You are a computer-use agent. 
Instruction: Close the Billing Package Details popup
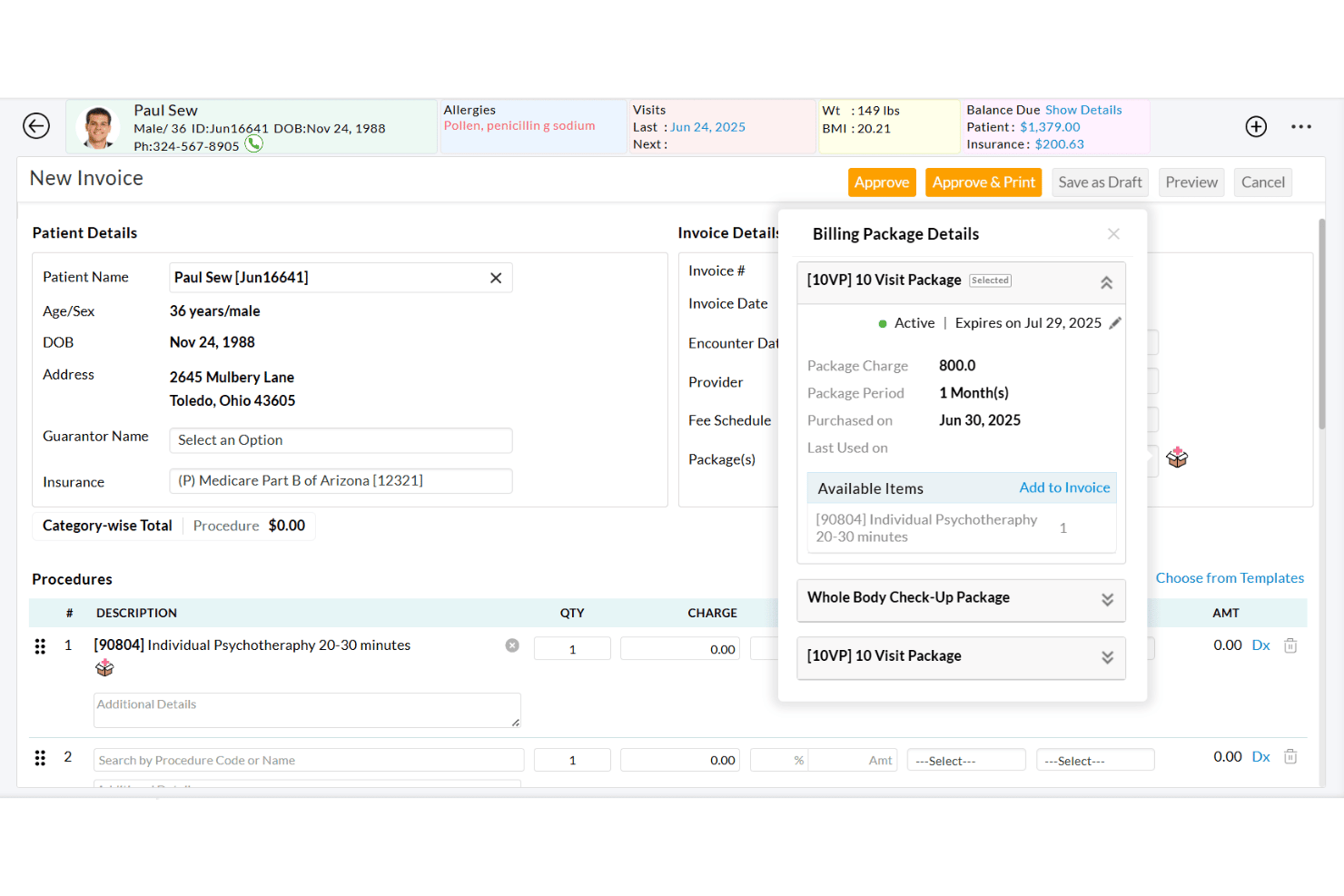pos(1113,234)
